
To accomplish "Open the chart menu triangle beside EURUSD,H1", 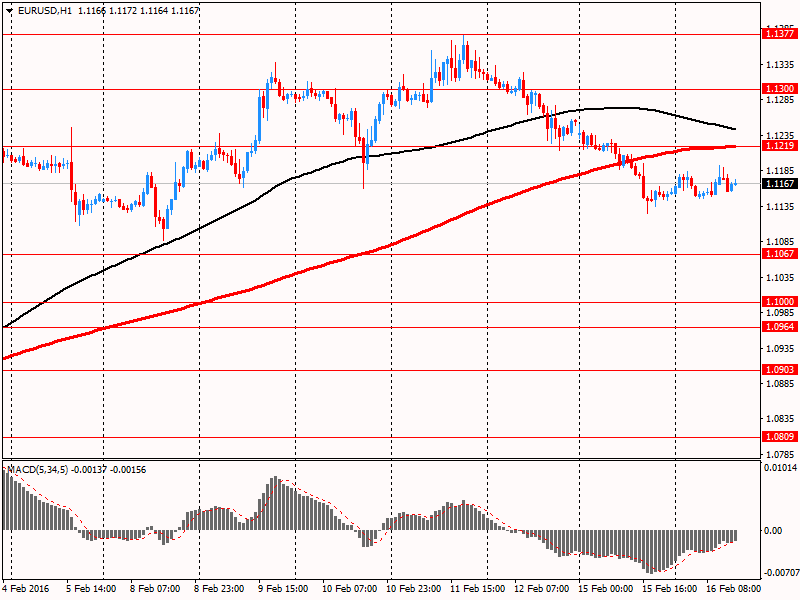I will pos(9,10).
